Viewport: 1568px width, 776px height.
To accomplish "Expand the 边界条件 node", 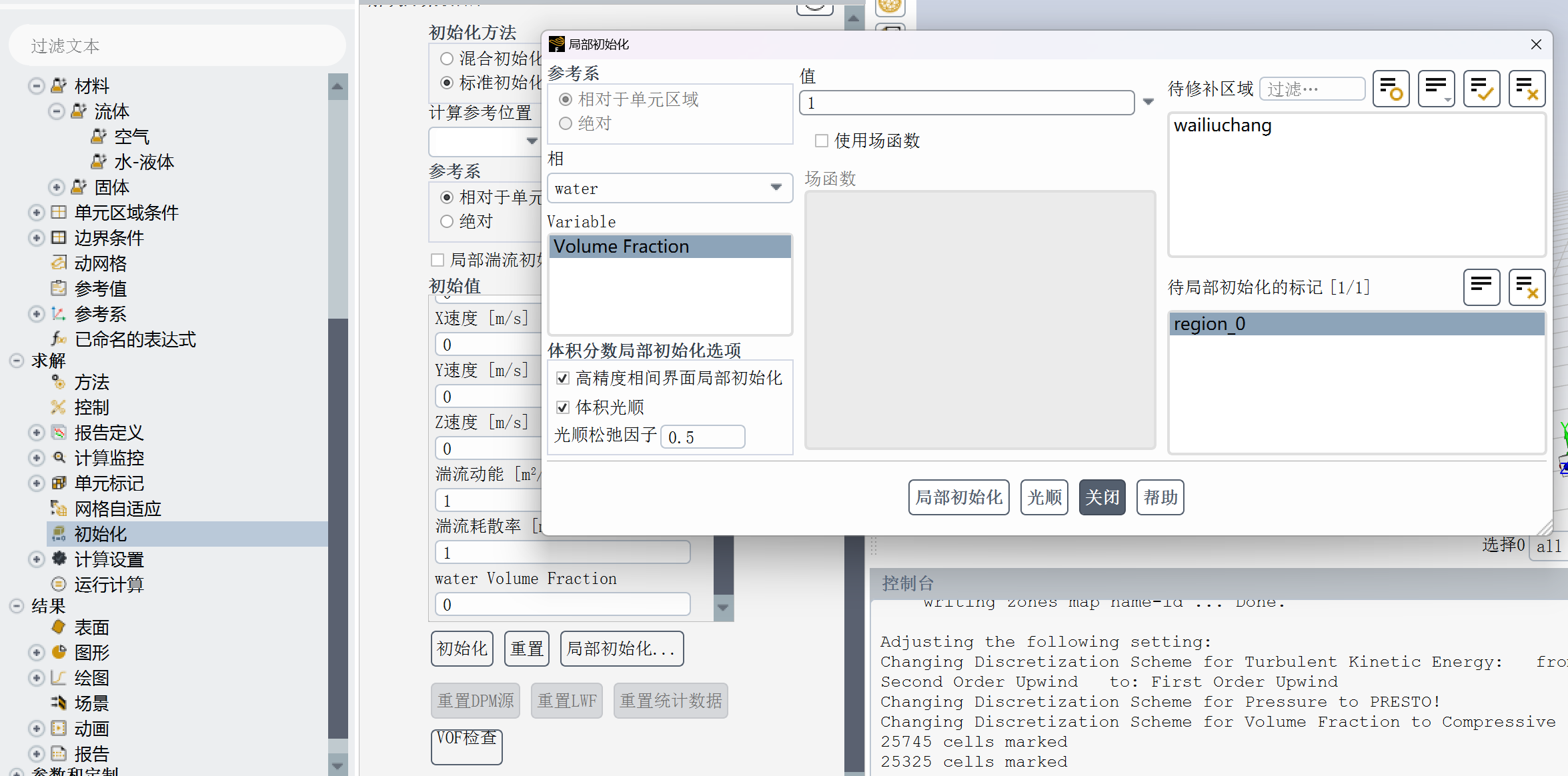I will pyautogui.click(x=37, y=238).
